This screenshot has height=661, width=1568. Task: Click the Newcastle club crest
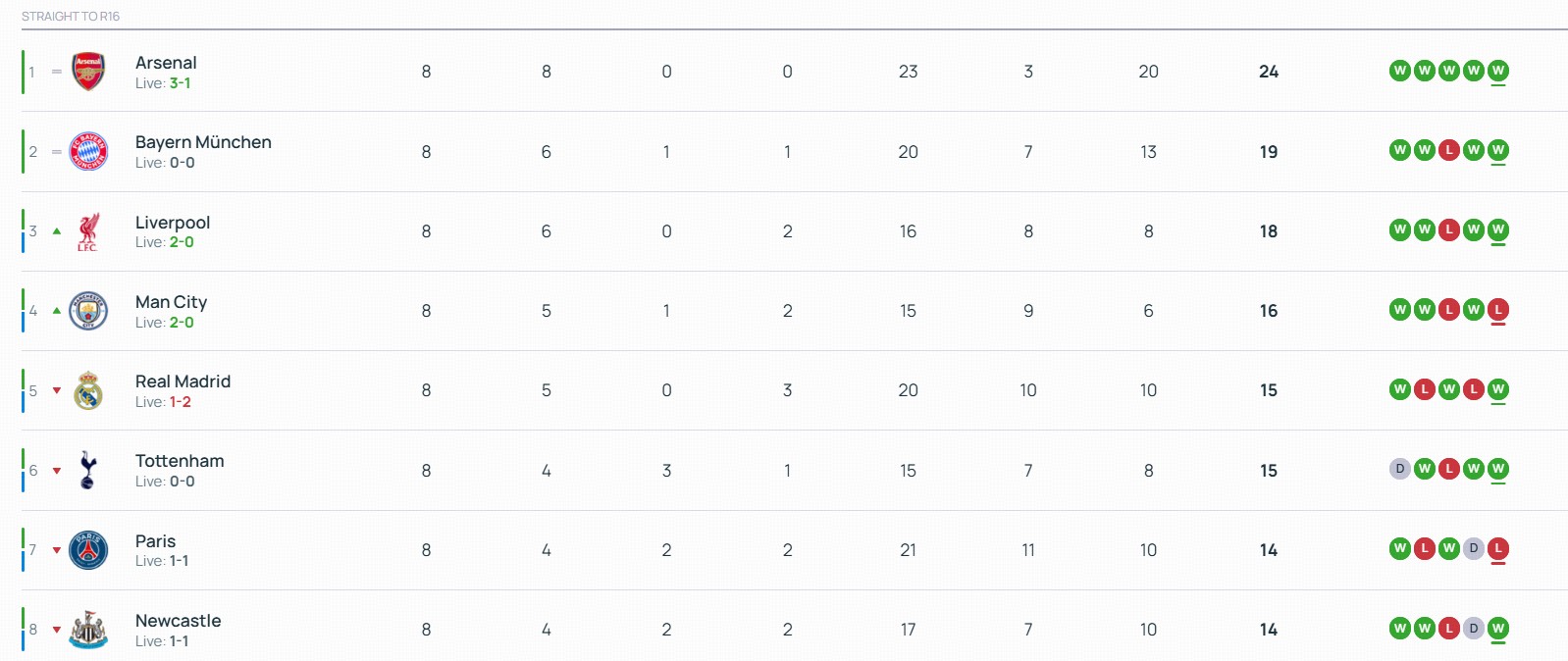88,630
